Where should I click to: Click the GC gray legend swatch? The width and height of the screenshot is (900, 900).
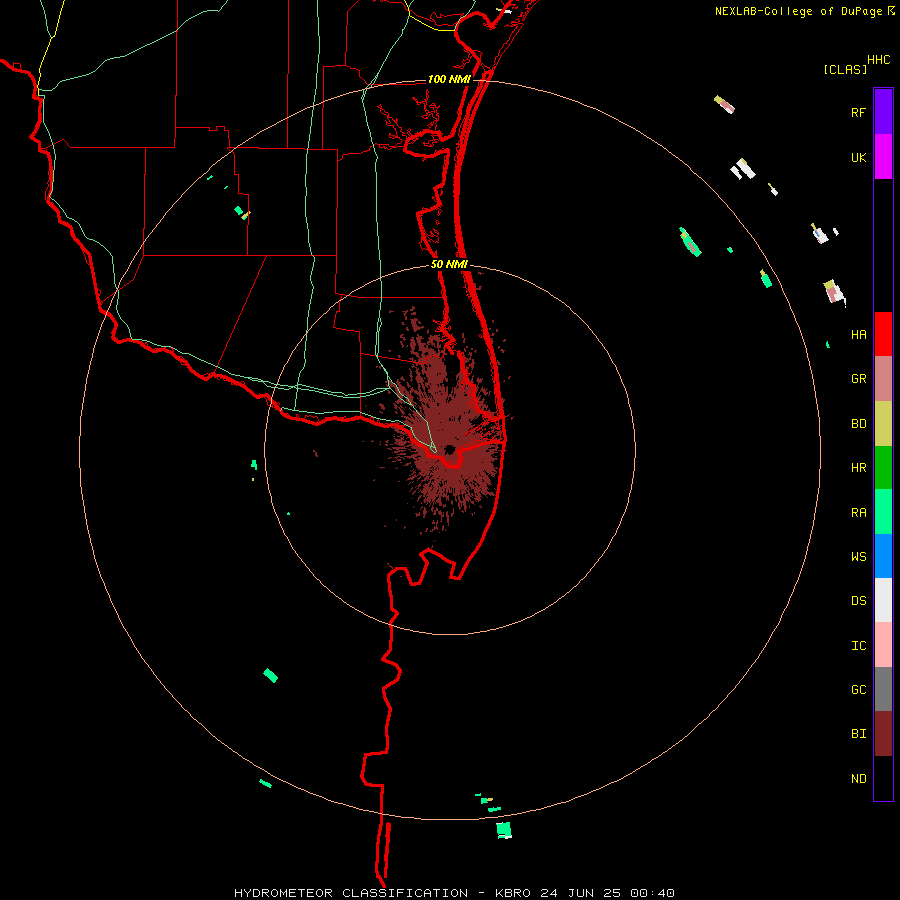pyautogui.click(x=883, y=689)
